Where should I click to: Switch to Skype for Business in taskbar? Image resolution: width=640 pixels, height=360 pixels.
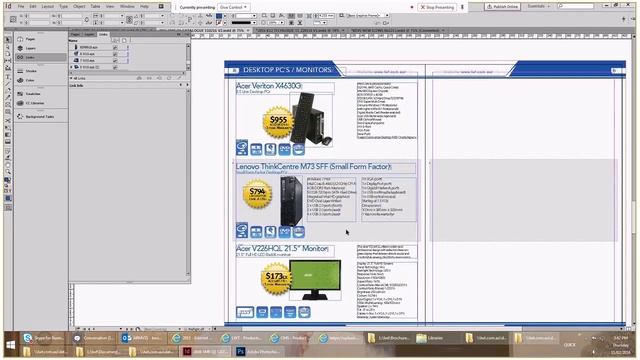[43, 338]
